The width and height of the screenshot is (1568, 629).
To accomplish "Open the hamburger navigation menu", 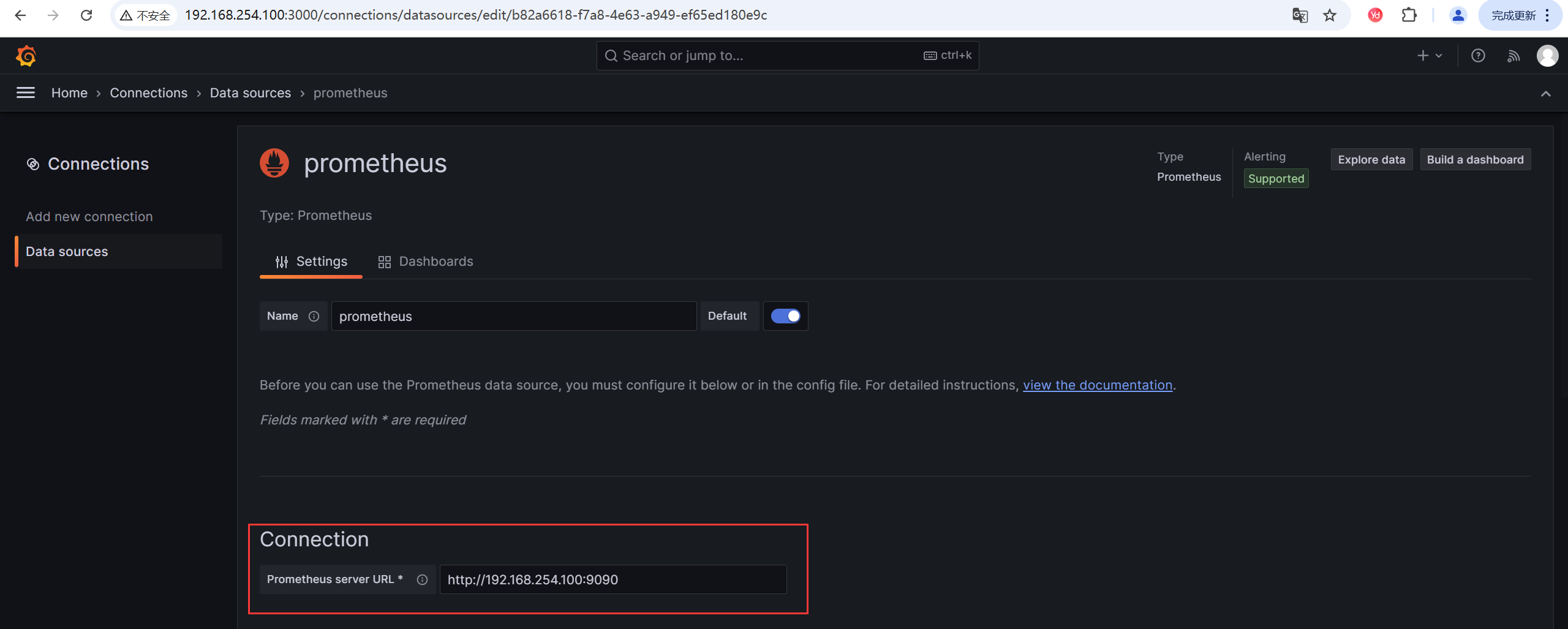I will pyautogui.click(x=25, y=92).
